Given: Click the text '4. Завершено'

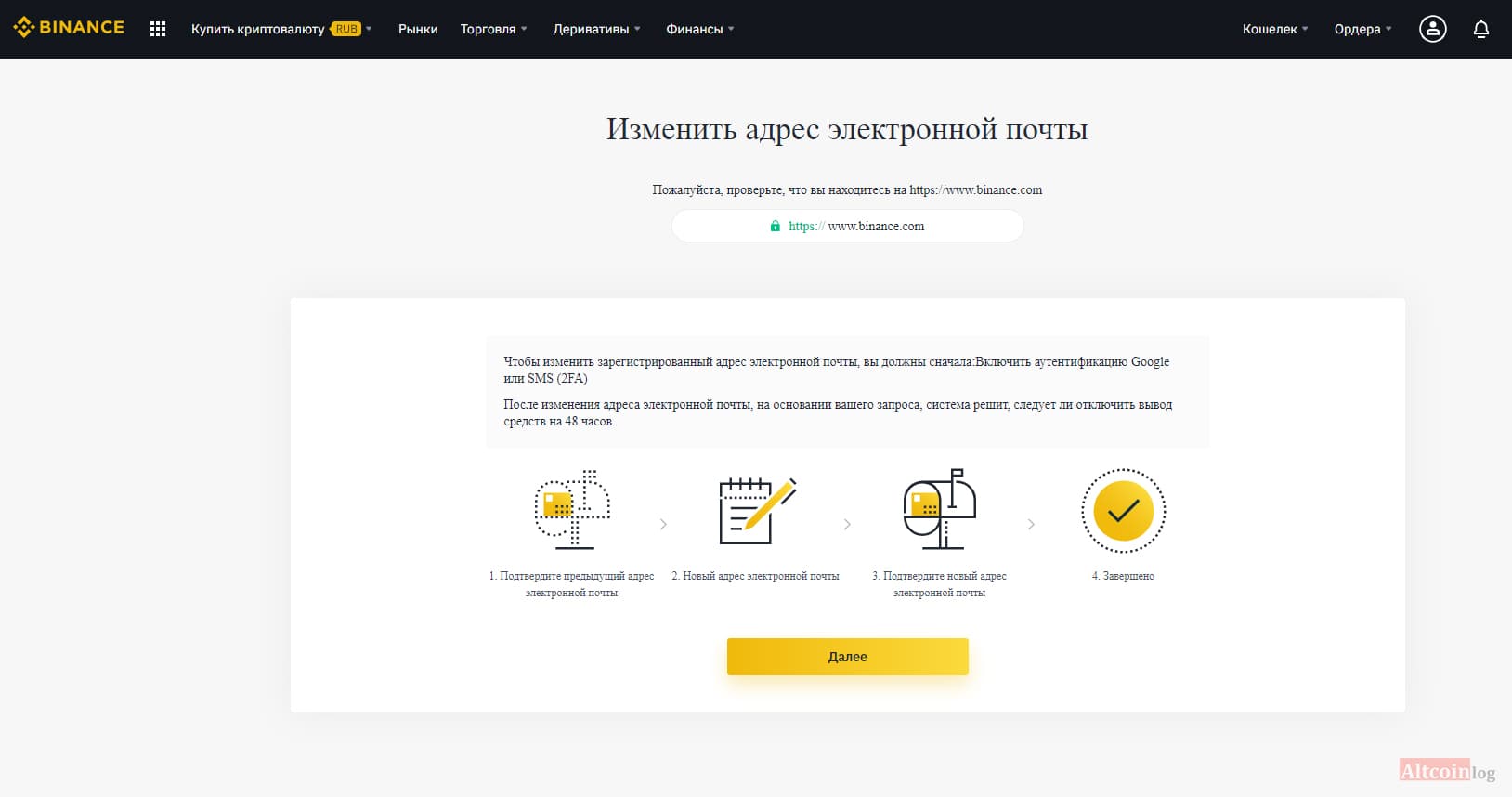Looking at the screenshot, I should [x=1123, y=576].
